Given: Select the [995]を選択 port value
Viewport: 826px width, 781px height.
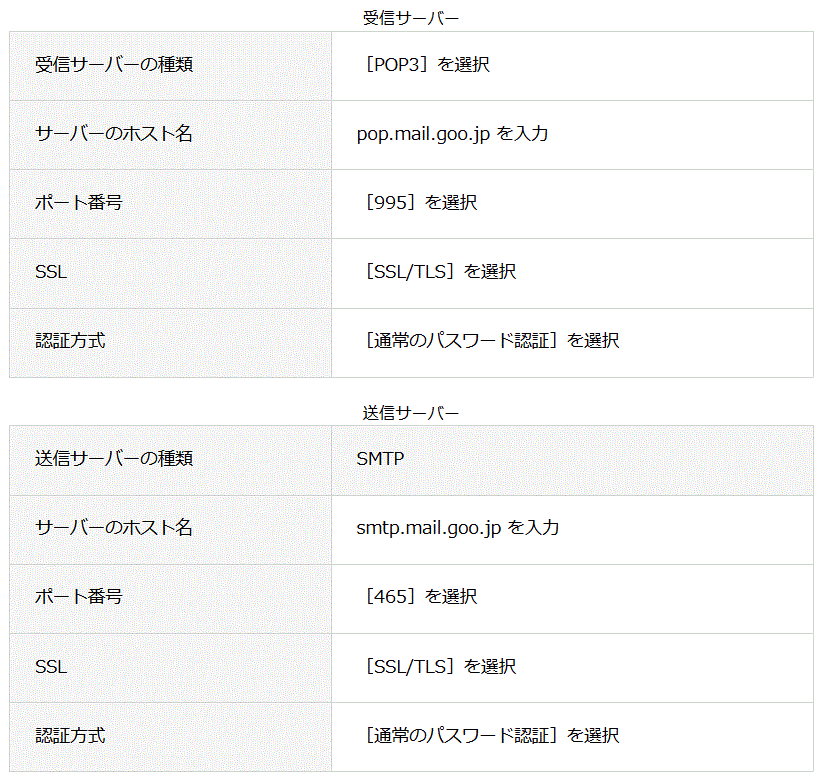Looking at the screenshot, I should point(421,203).
